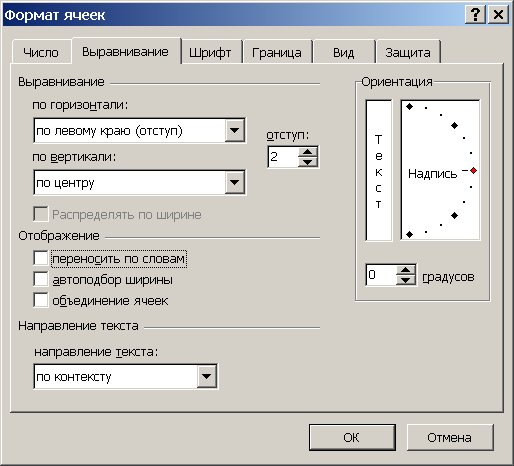Switch to the Выравнивание tab
Screen dimensions: 514x466
(126, 51)
